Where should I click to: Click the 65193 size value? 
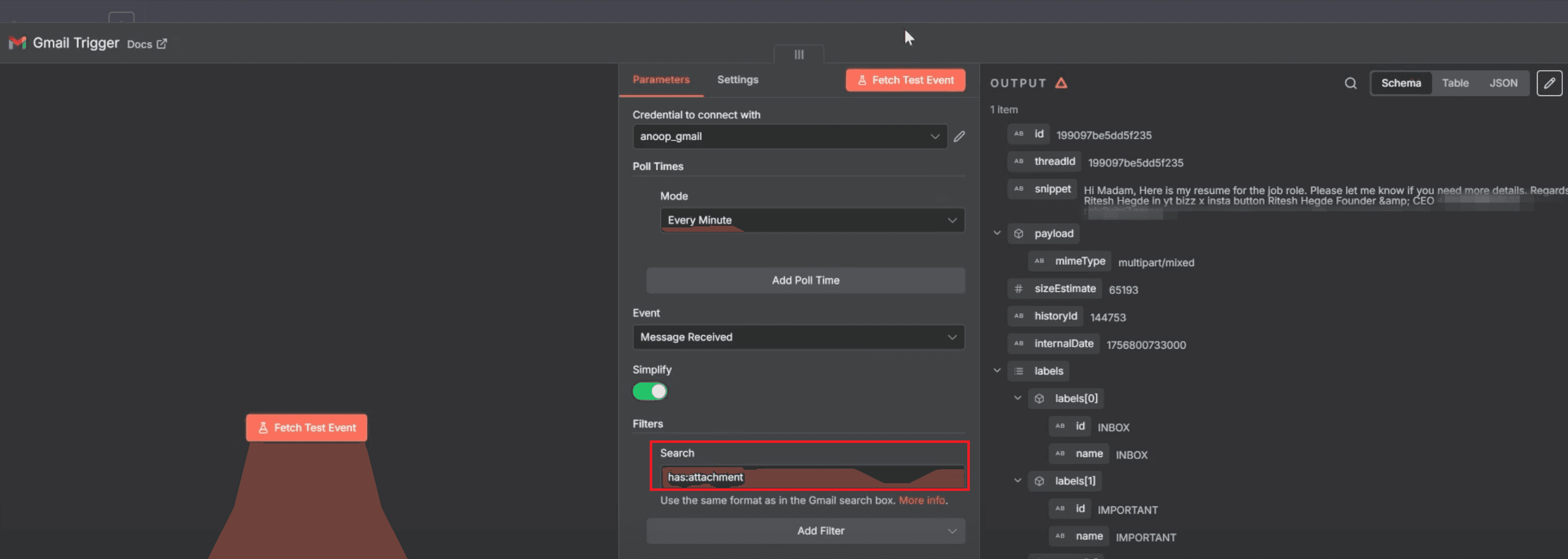1123,290
